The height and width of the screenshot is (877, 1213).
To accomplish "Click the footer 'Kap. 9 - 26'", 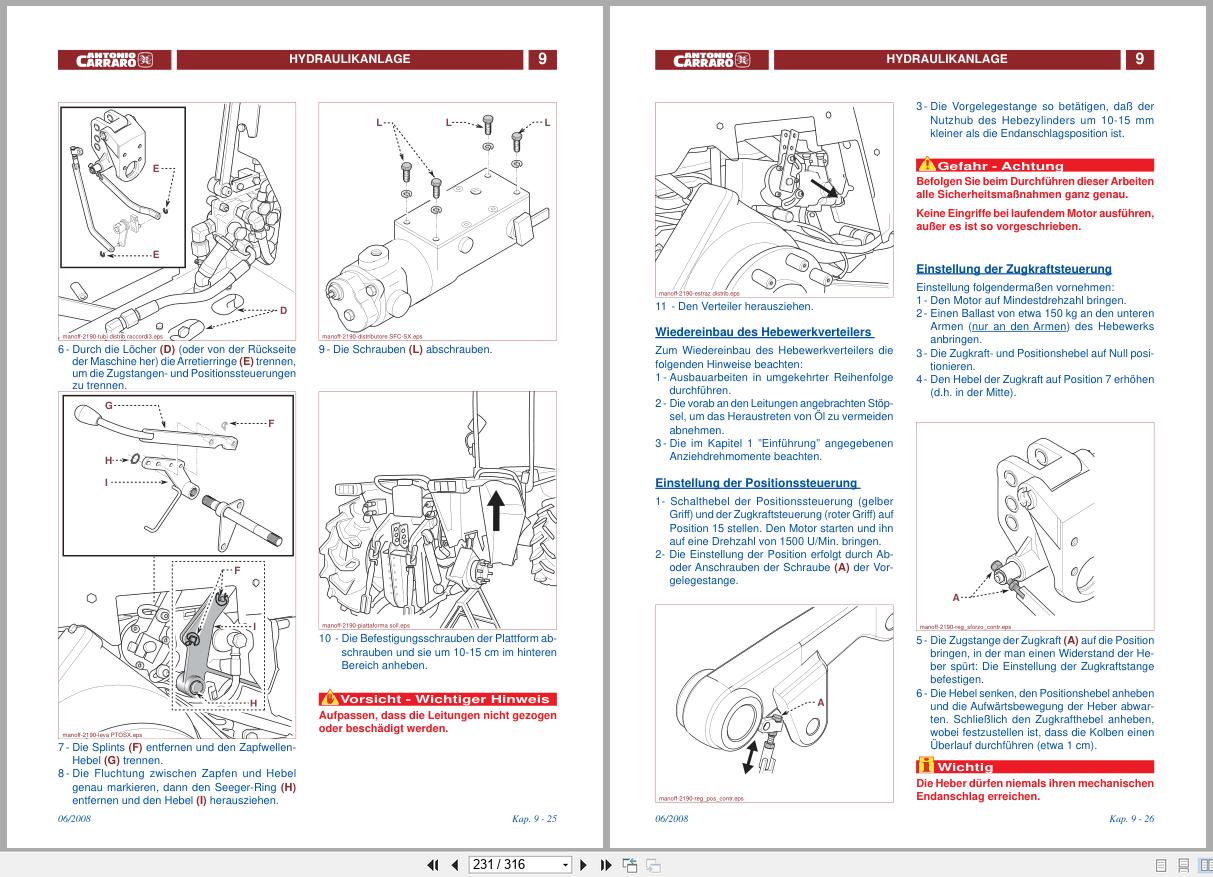I will tap(1131, 819).
